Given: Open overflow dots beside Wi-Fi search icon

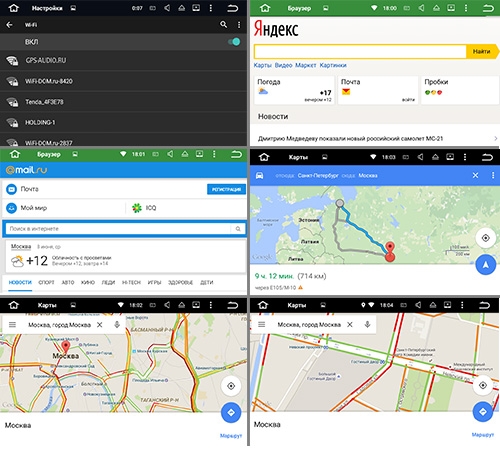Looking at the screenshot, I should [239, 25].
